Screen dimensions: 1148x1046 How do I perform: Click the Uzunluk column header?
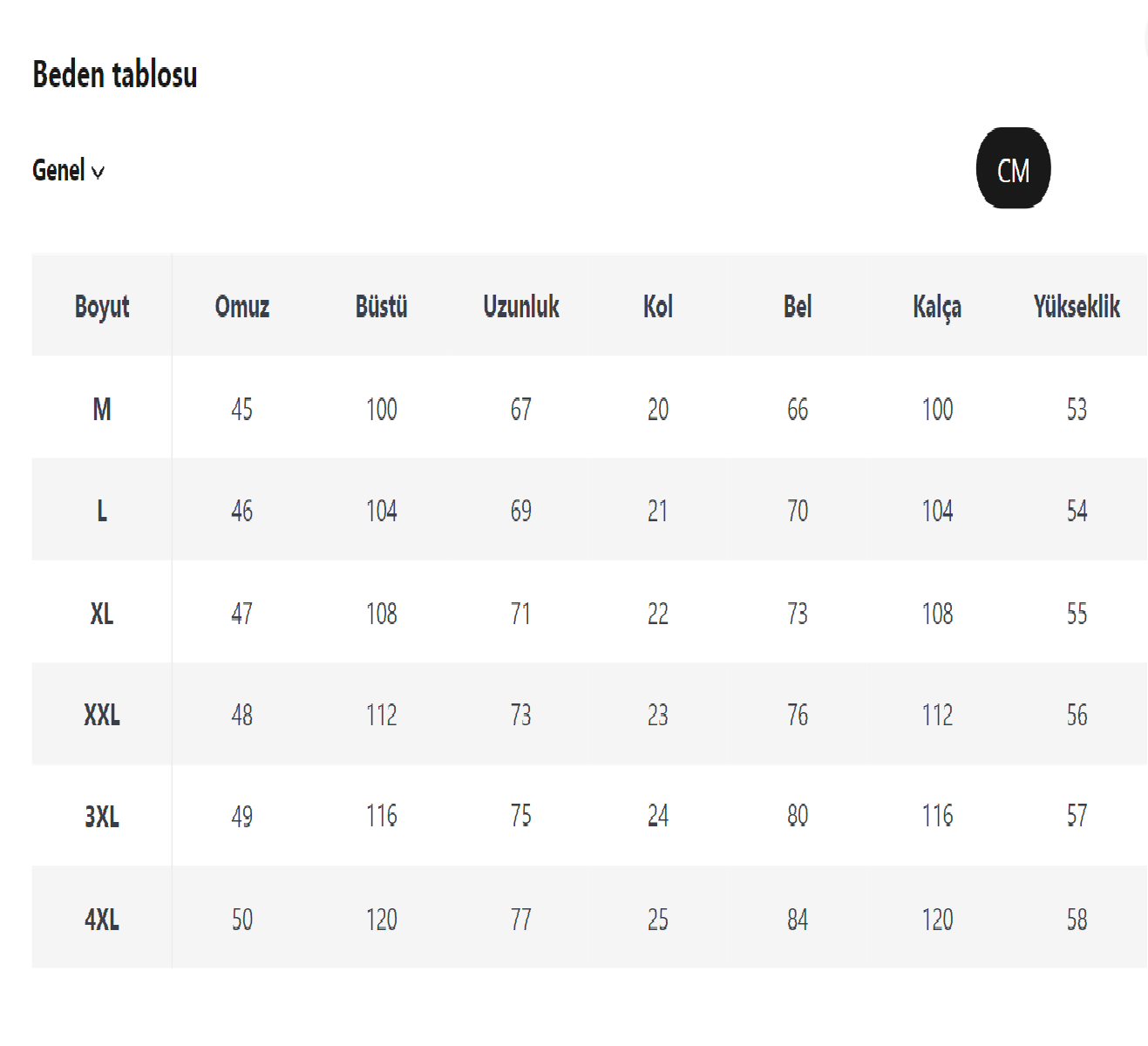pyautogui.click(x=521, y=307)
